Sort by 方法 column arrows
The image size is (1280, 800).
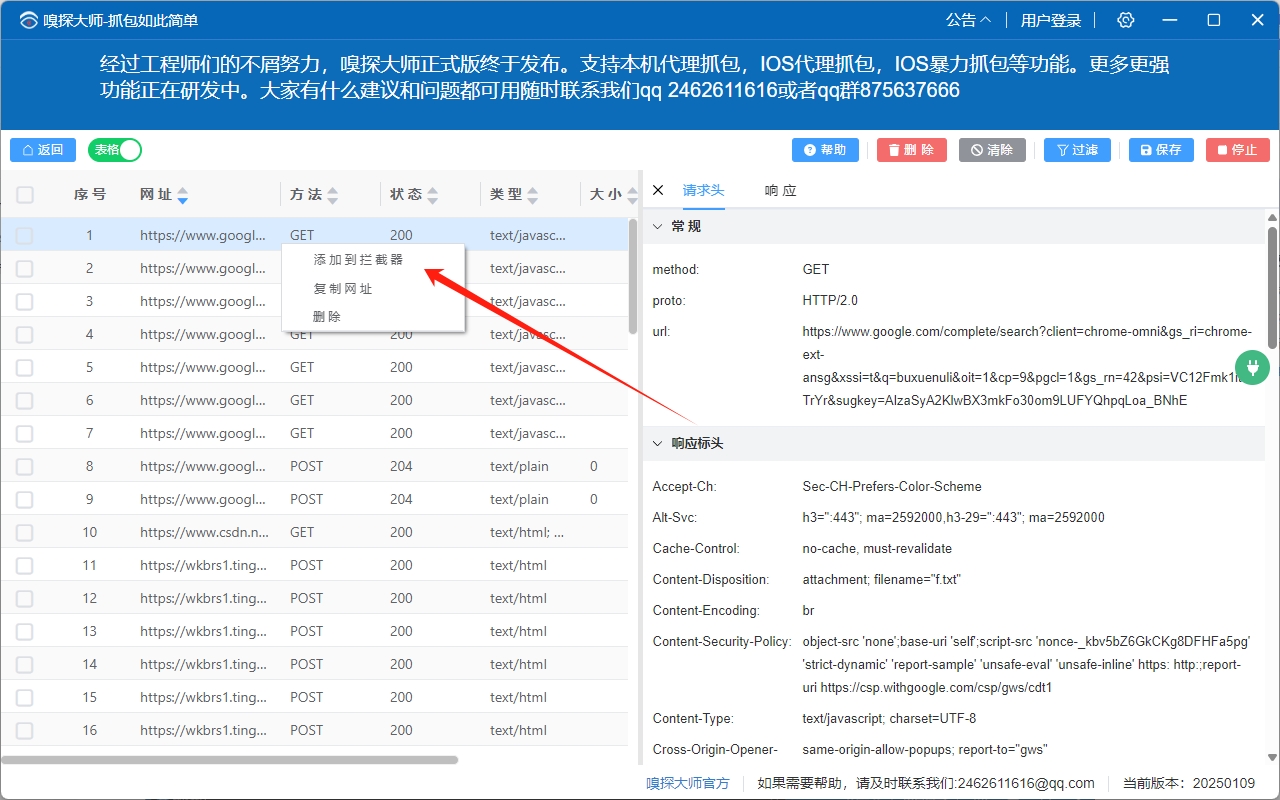click(x=333, y=195)
